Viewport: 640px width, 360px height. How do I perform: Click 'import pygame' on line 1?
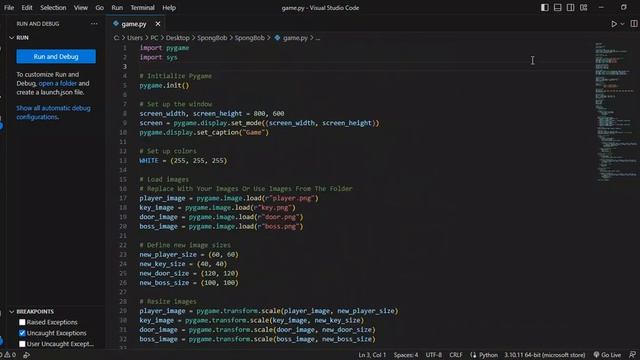tap(164, 48)
